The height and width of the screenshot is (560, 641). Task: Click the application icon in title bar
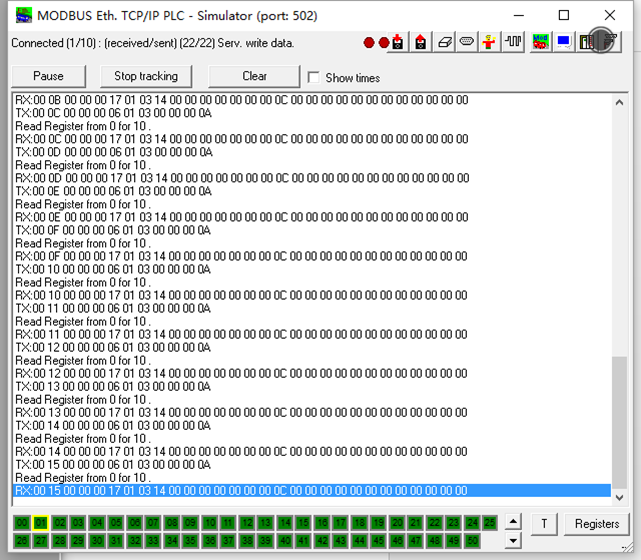click(x=24, y=16)
